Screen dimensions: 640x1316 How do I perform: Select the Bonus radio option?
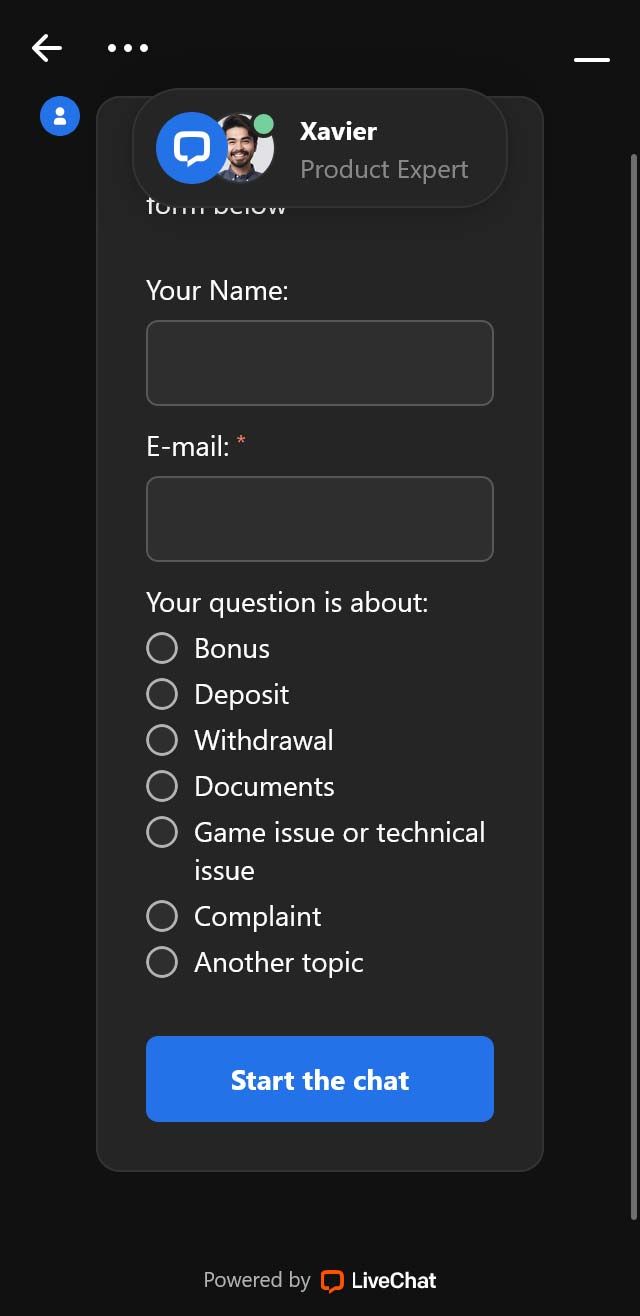tap(162, 648)
